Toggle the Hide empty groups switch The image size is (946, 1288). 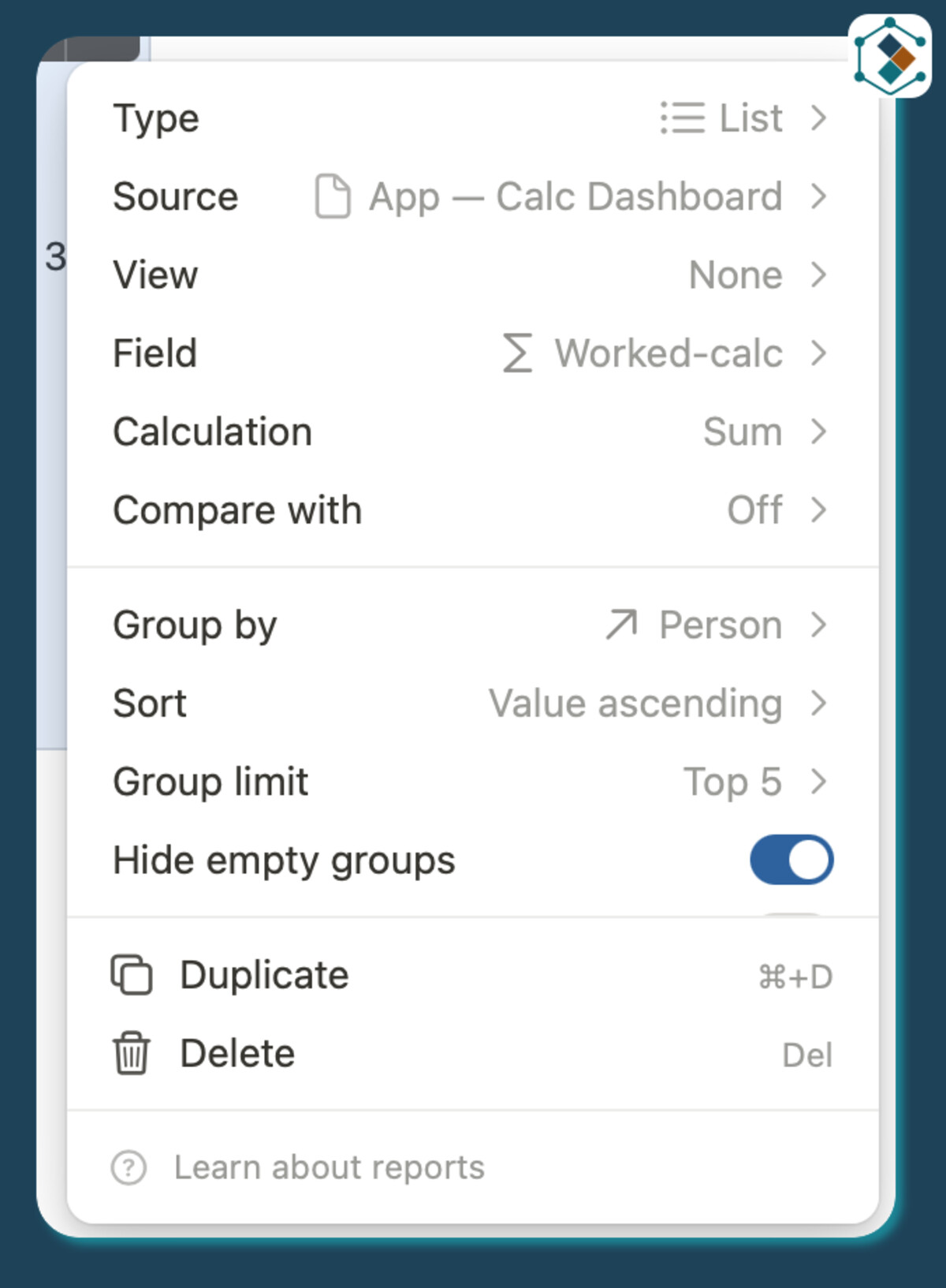coord(791,860)
